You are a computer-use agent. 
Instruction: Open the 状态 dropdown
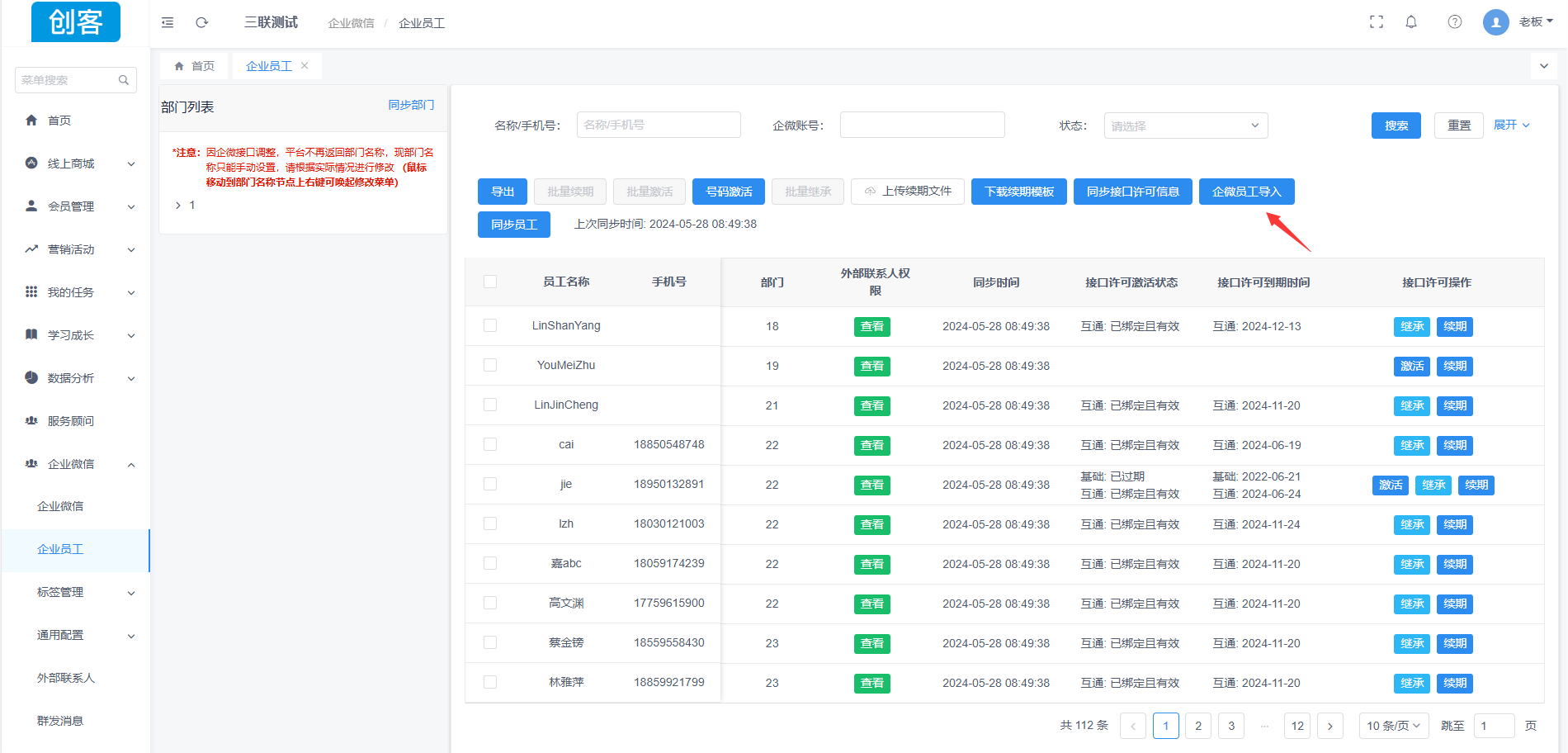coord(1185,125)
